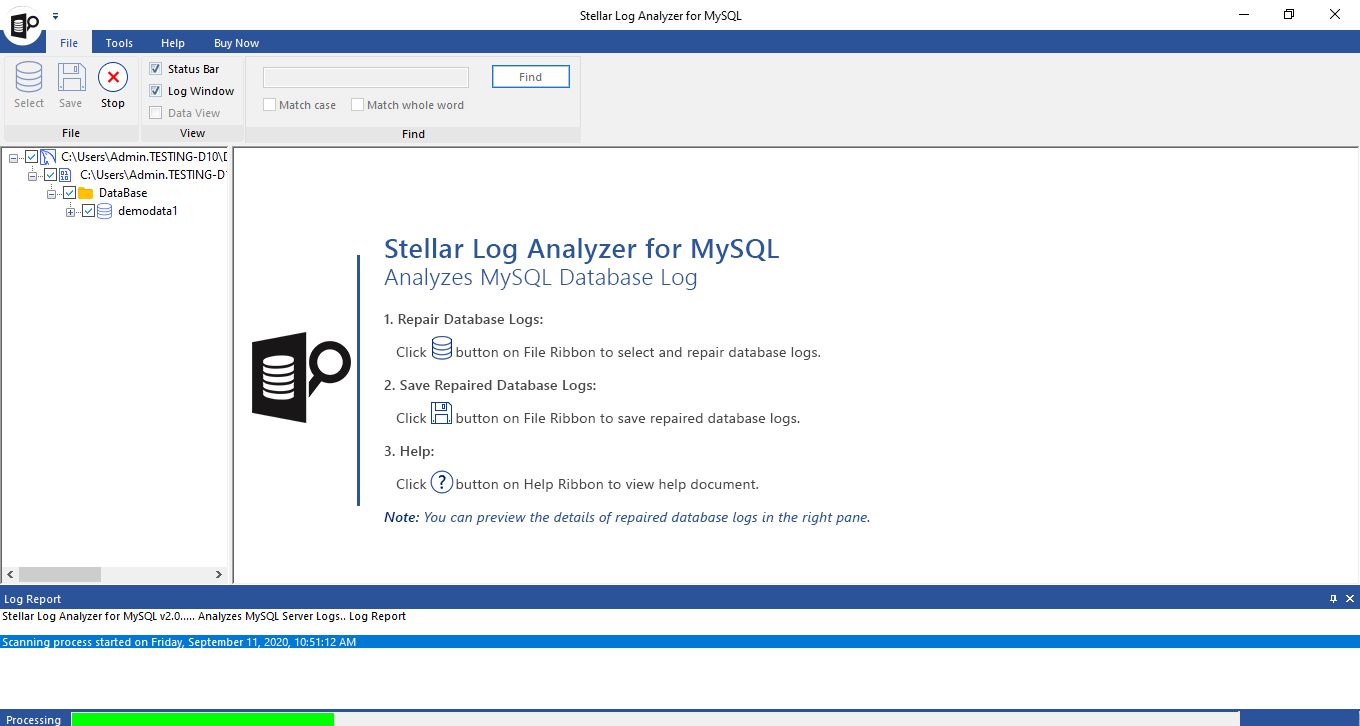Screen dimensions: 1360x726
Task: Click the Processing status text
Action: click(x=33, y=720)
